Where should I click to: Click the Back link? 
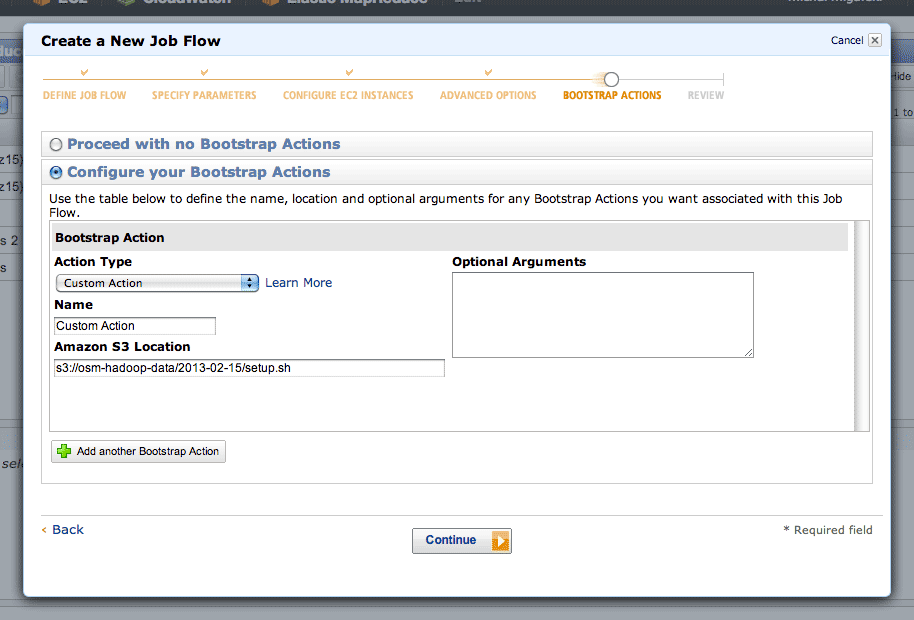point(68,530)
